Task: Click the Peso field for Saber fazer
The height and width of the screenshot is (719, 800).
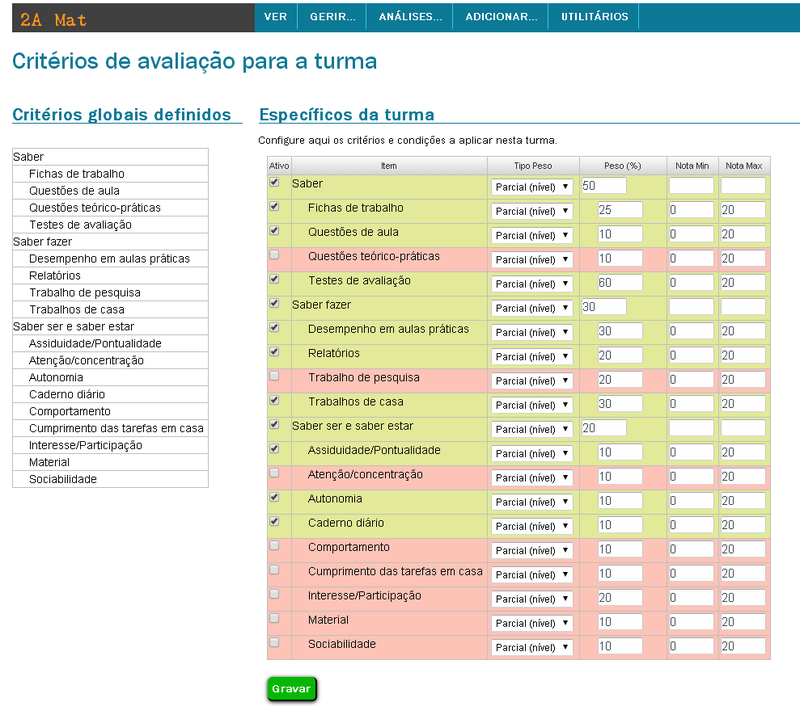Action: click(x=603, y=307)
